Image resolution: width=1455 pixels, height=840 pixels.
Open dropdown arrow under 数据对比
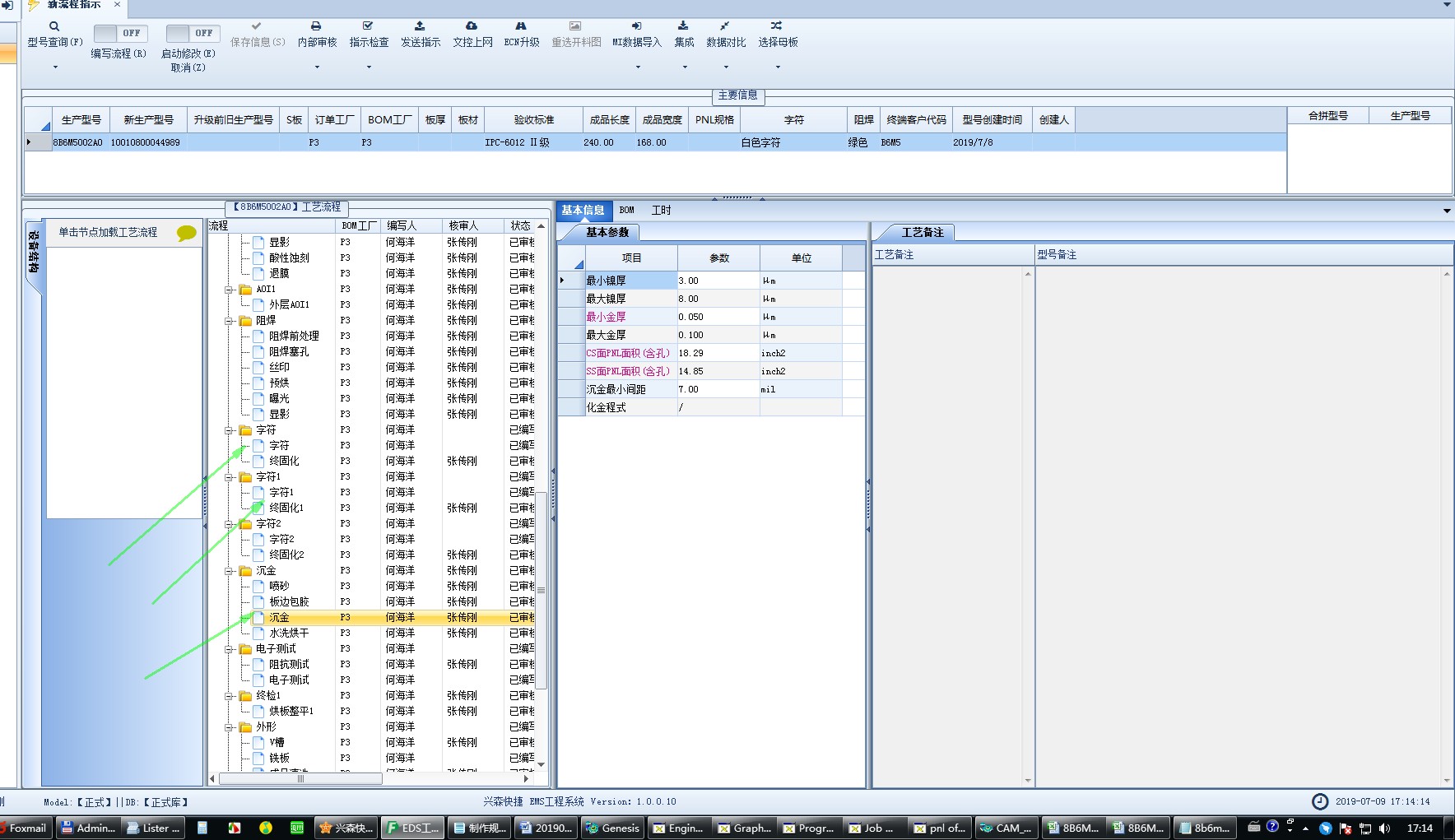(x=726, y=67)
